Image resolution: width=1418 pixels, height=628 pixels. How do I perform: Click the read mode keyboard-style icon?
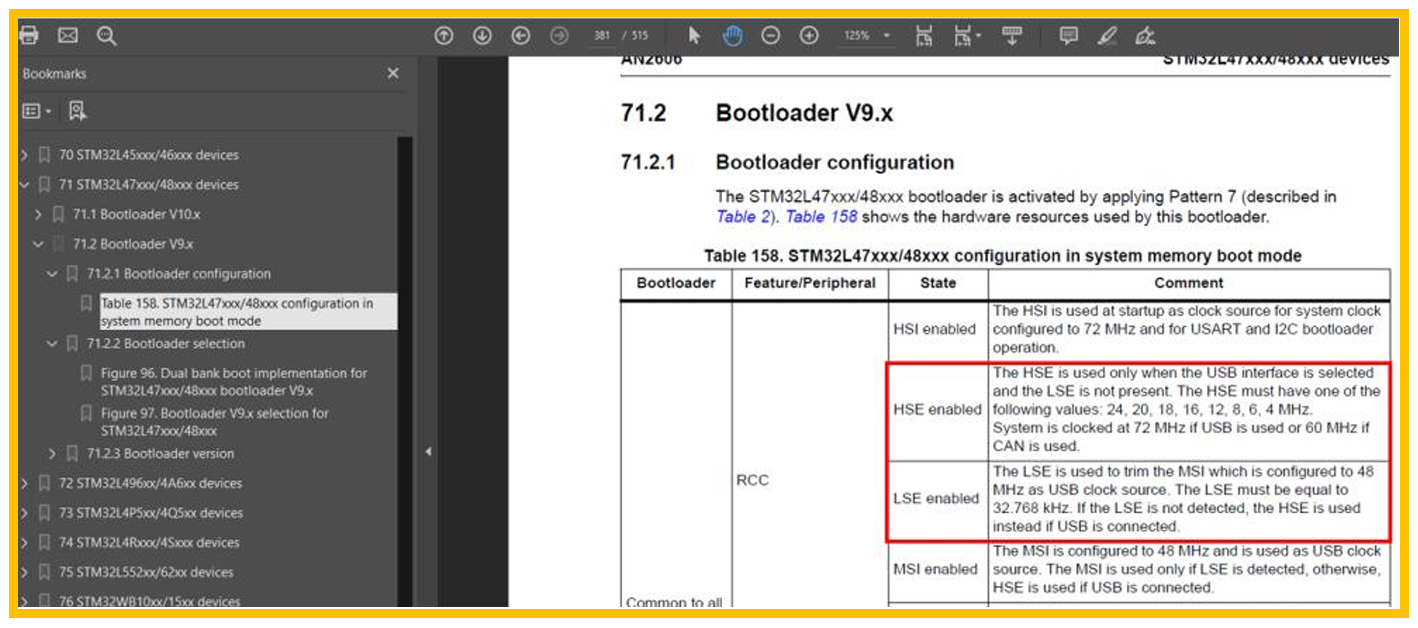pyautogui.click(x=1012, y=36)
